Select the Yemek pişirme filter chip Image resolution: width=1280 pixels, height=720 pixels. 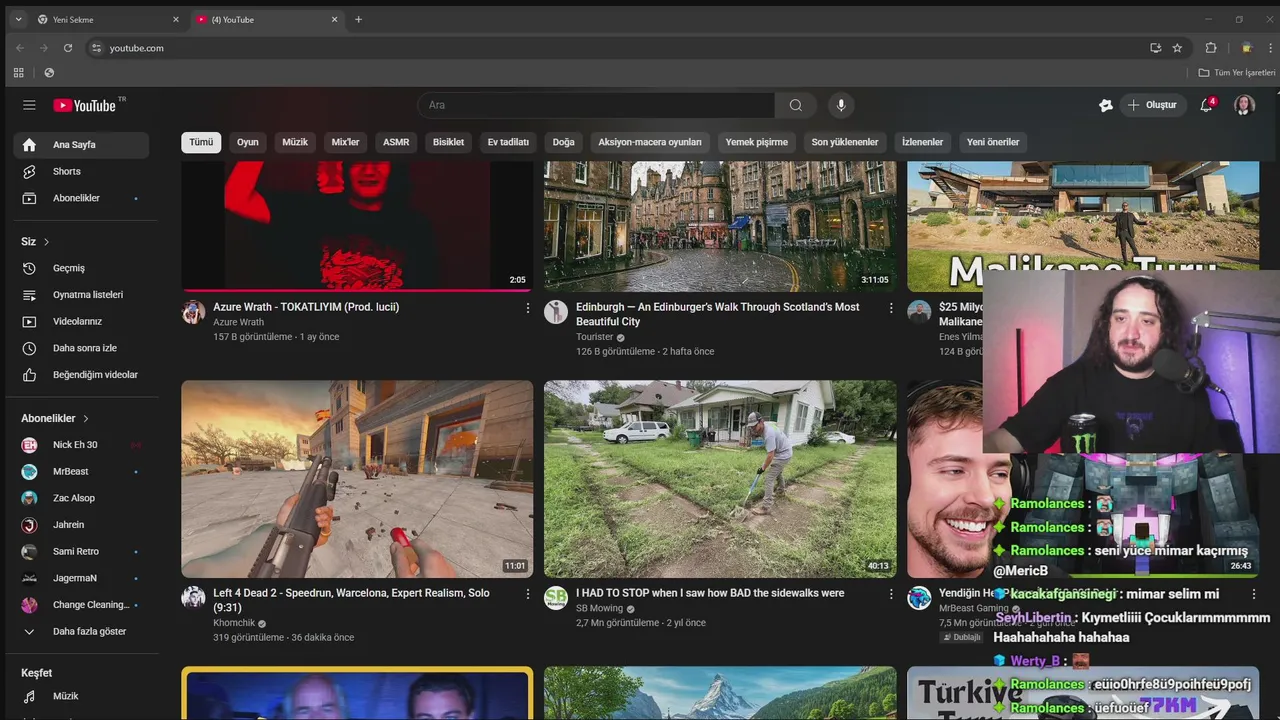[x=757, y=142]
